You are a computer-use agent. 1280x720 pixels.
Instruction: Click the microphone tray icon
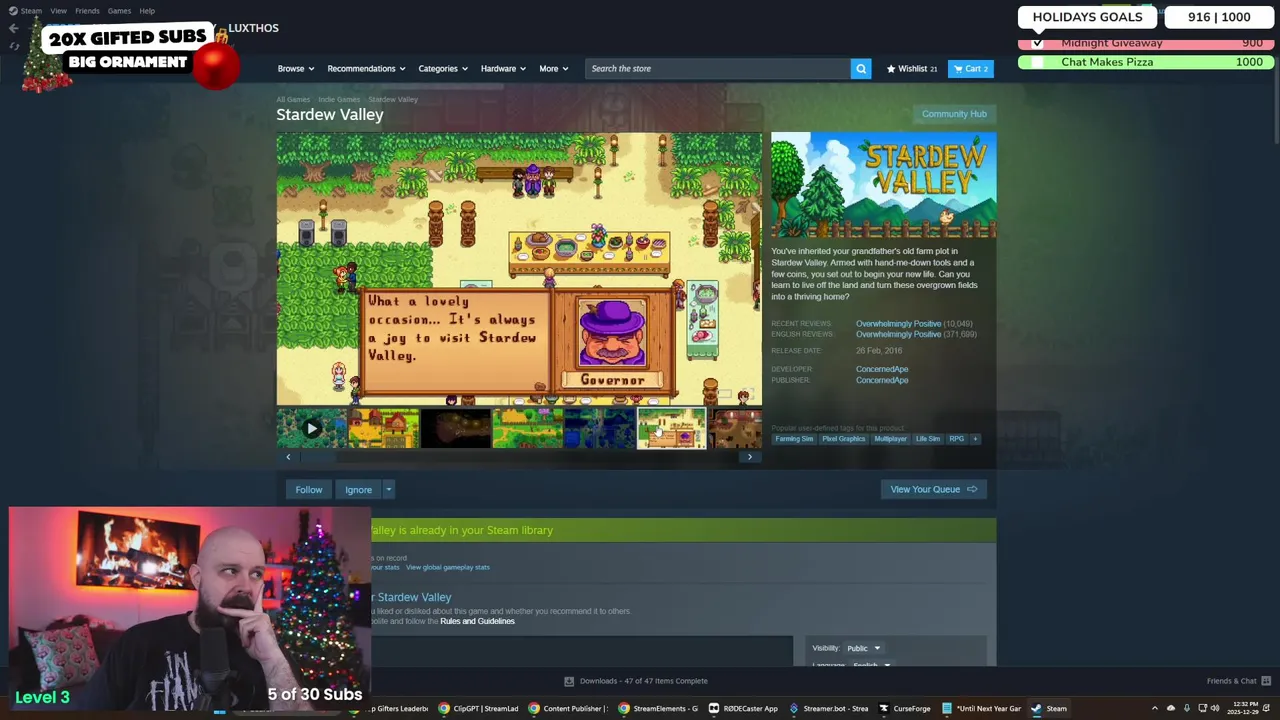(1187, 708)
